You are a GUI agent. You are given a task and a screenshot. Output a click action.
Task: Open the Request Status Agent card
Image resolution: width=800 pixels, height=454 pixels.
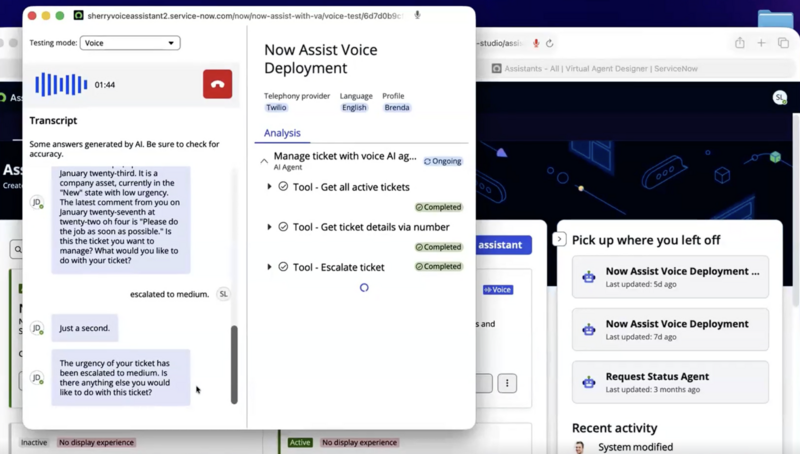pyautogui.click(x=670, y=382)
